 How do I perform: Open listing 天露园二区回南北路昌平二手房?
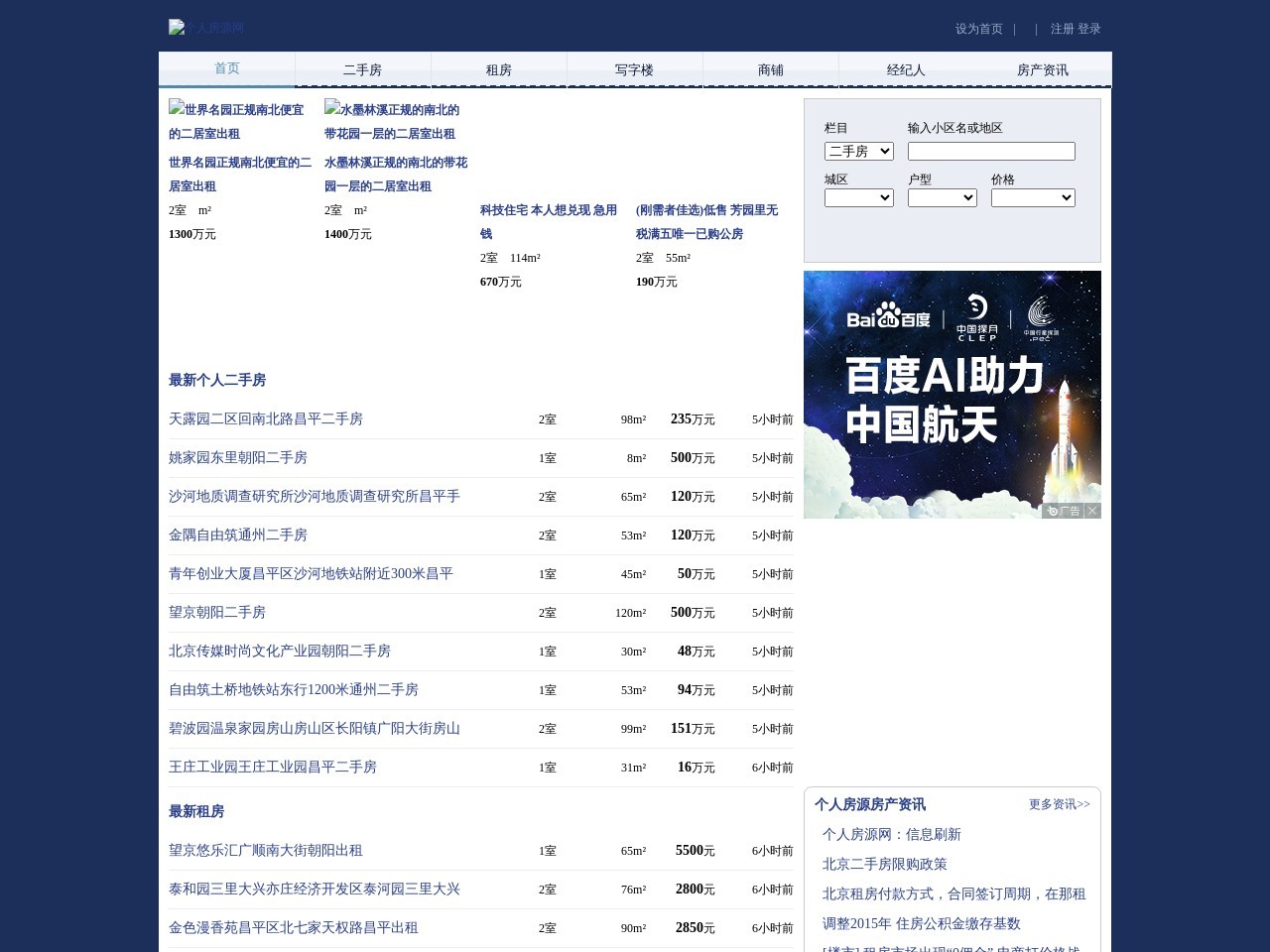point(265,419)
